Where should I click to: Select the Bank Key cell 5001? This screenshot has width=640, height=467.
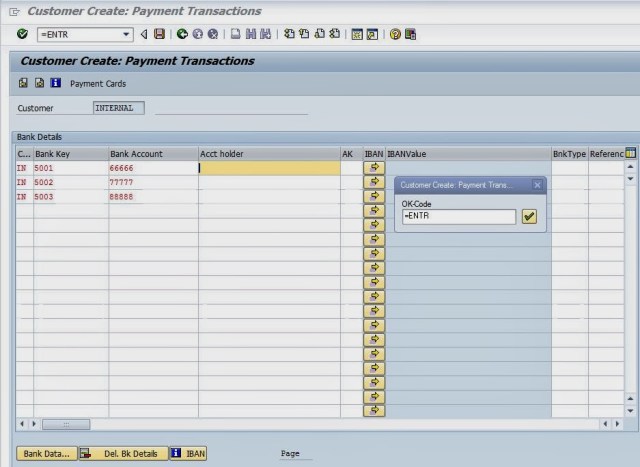click(x=71, y=168)
